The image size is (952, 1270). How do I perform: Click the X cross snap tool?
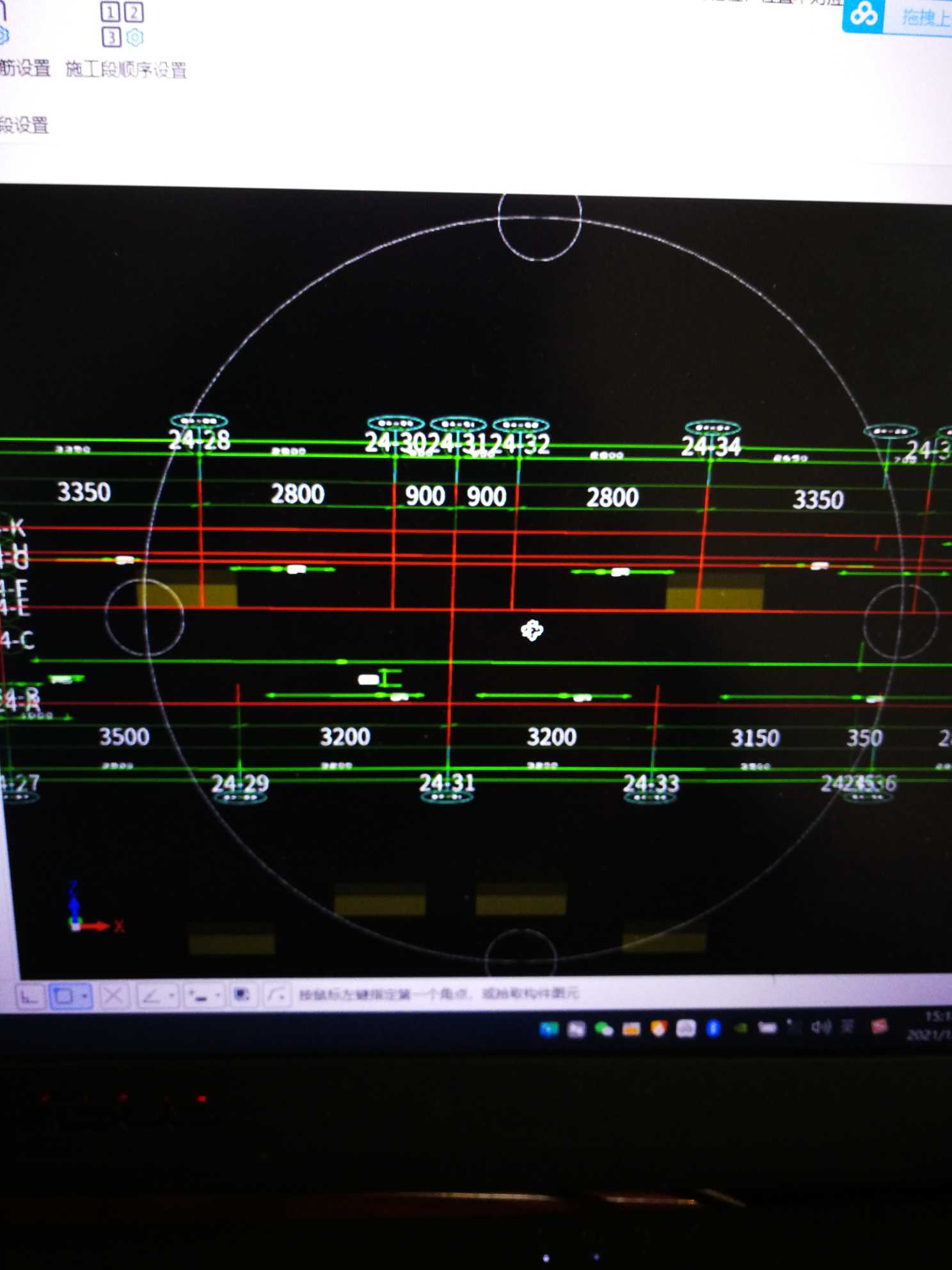pos(114,996)
